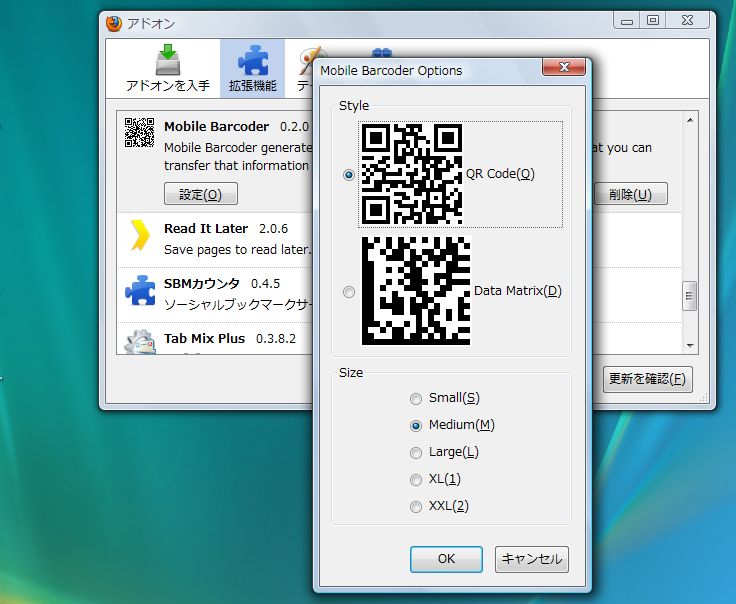Click the キャンセル button in the dialog
Screen dimensions: 736x604
[532, 559]
